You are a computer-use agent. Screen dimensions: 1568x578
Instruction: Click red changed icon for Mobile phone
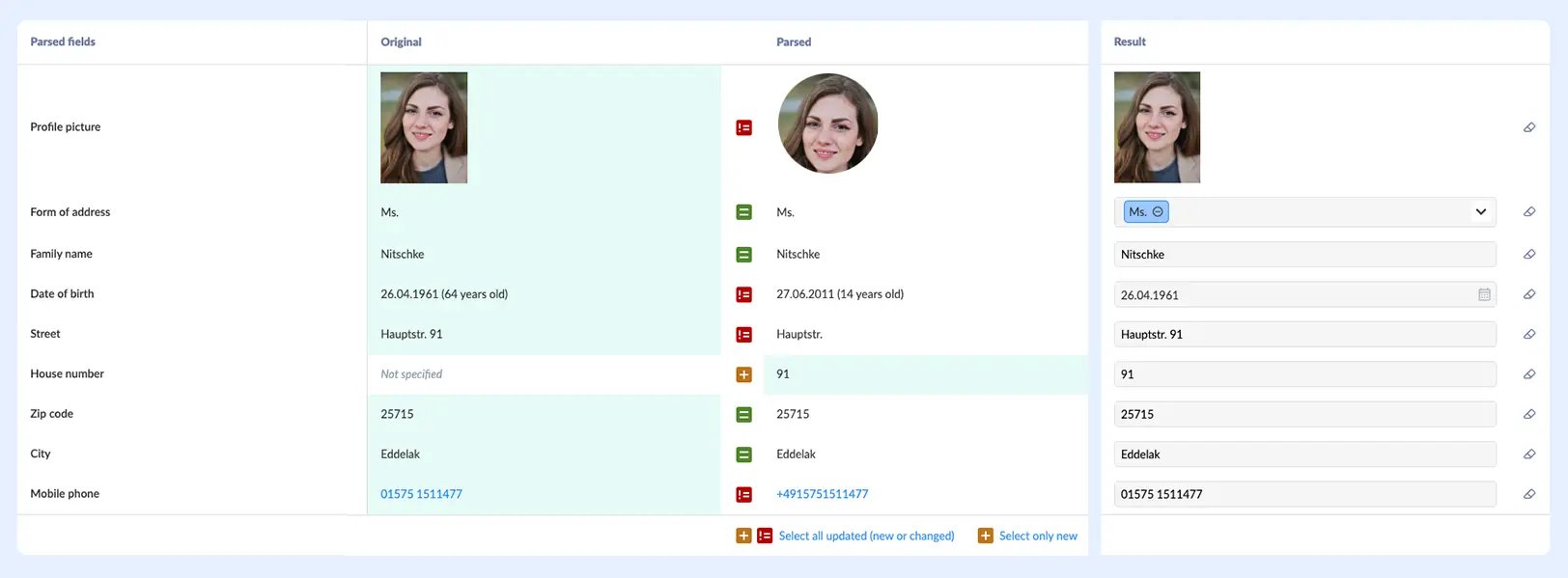pos(743,494)
